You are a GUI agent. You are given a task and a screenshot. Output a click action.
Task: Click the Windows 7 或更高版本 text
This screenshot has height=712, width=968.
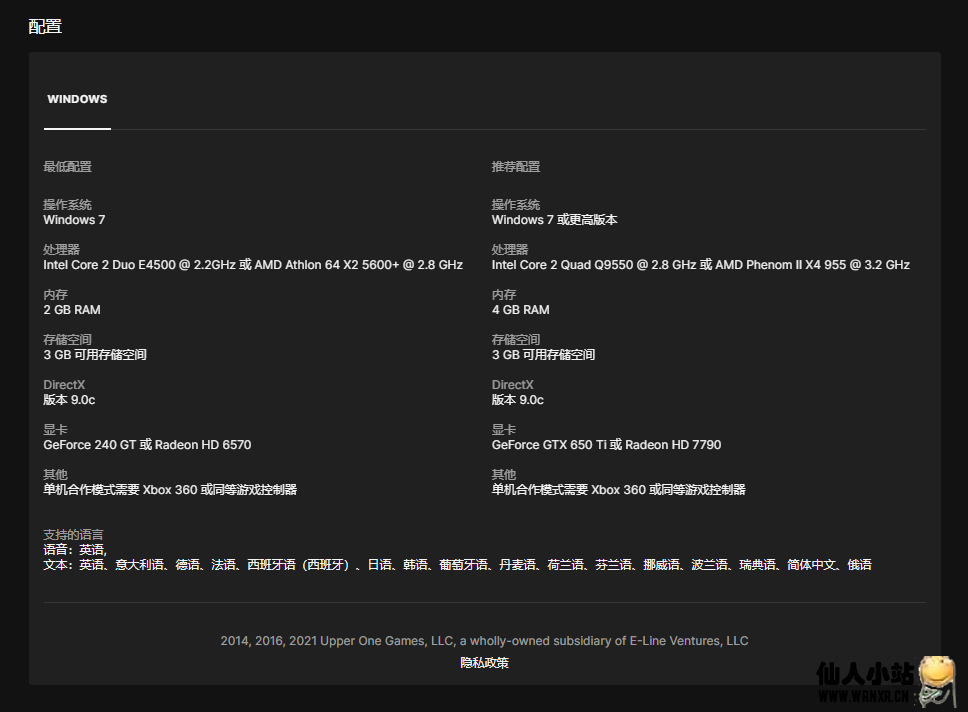(554, 220)
